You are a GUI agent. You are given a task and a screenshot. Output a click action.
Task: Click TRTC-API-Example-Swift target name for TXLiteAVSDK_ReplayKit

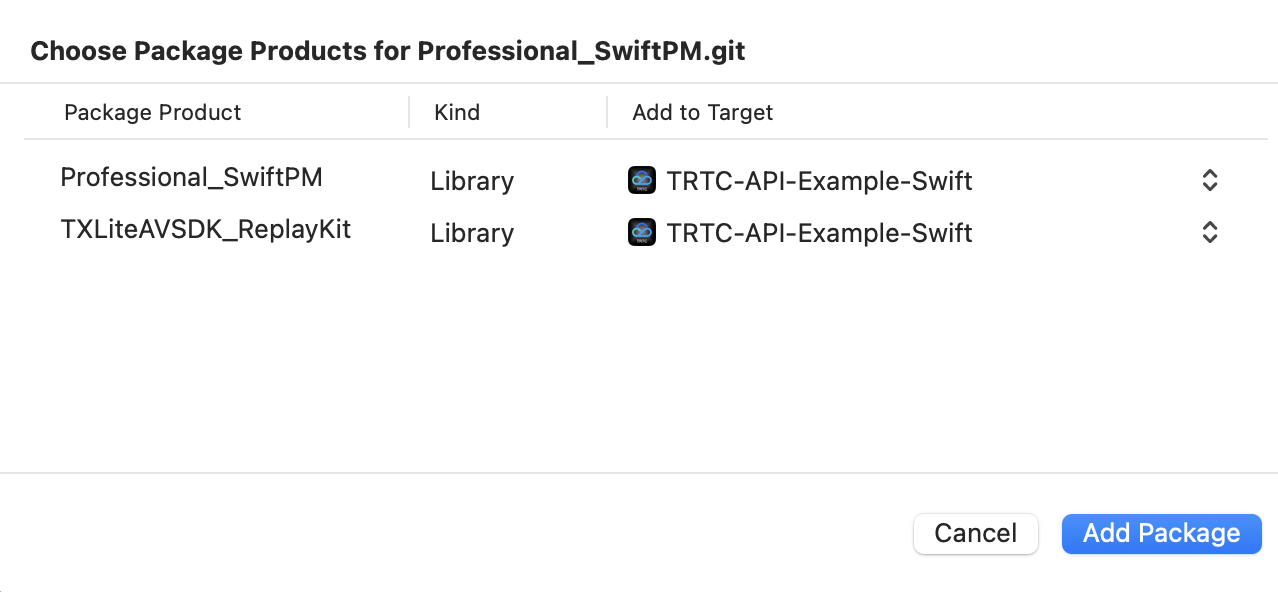click(x=819, y=233)
